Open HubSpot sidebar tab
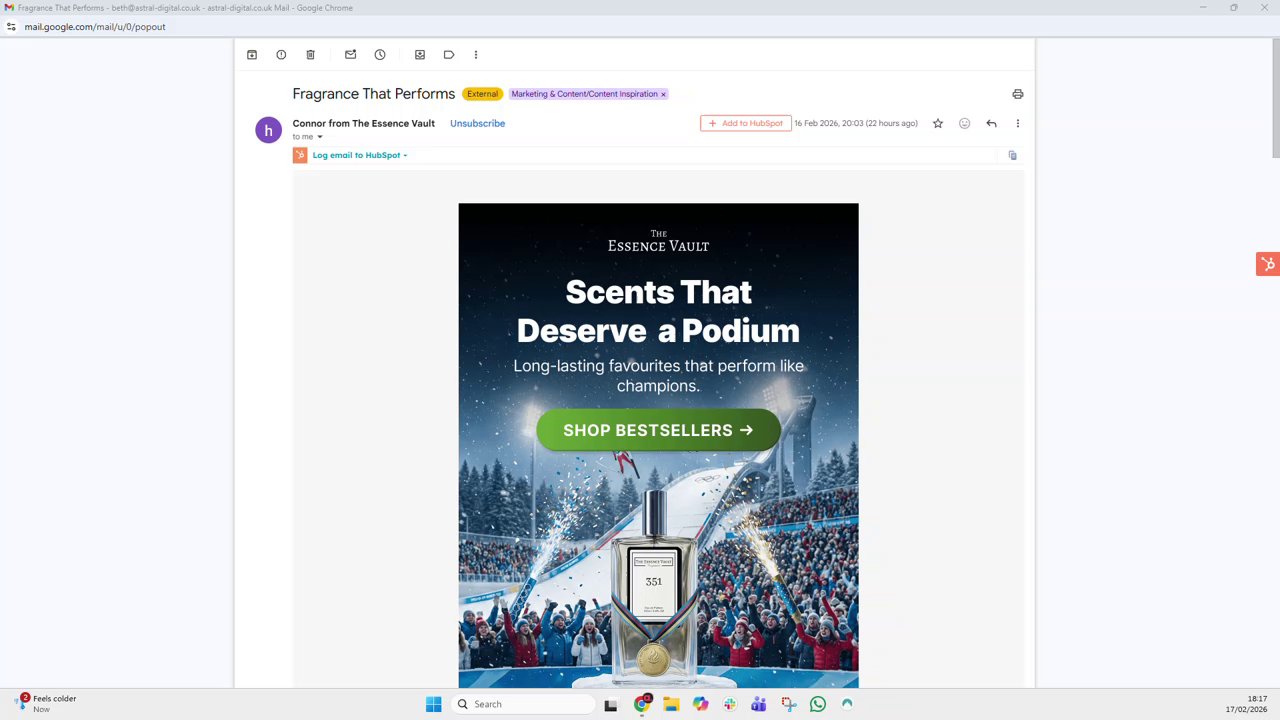The image size is (1280, 720). pos(1268,264)
